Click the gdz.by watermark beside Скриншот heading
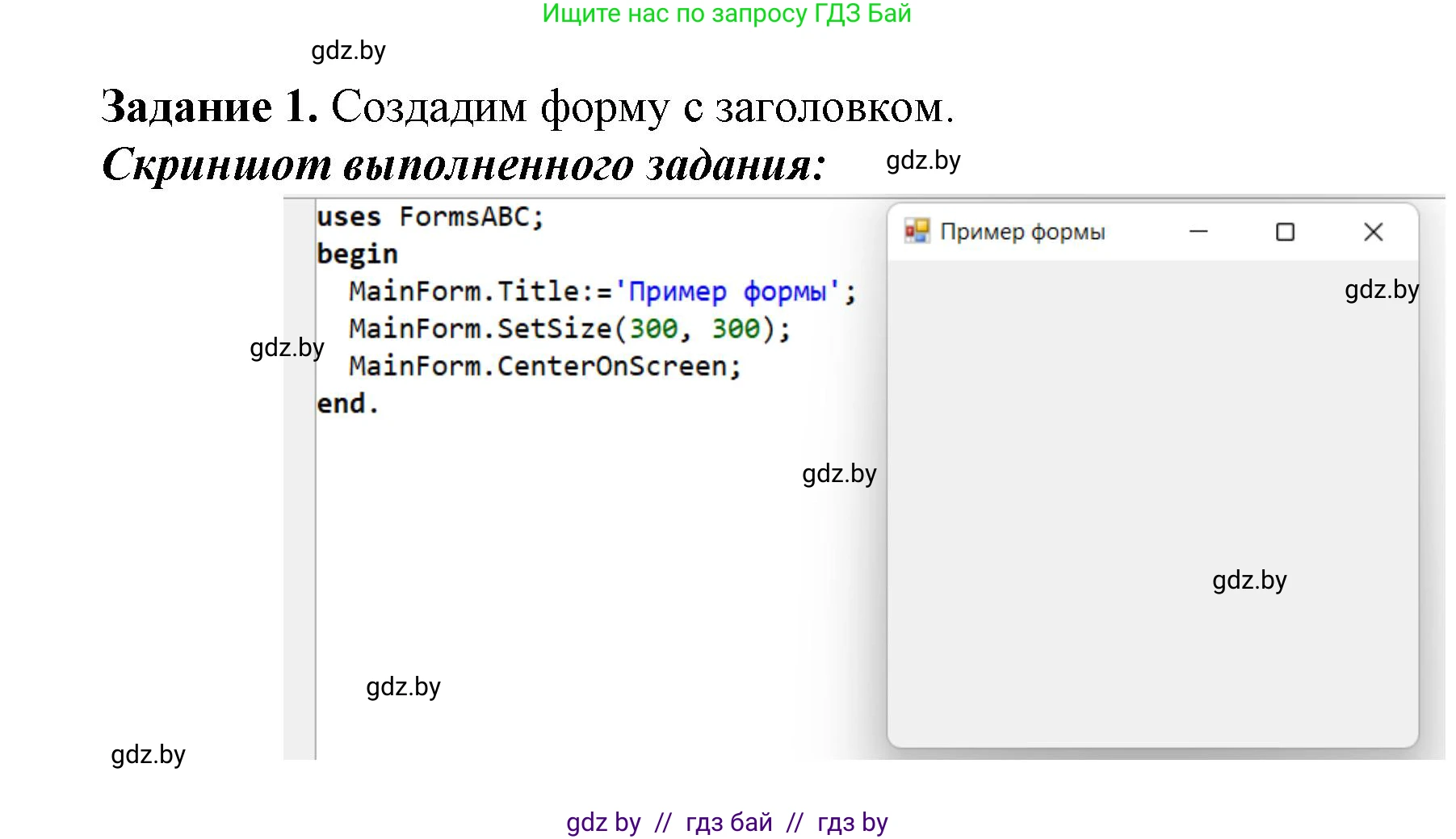The image size is (1456, 839). point(923,161)
